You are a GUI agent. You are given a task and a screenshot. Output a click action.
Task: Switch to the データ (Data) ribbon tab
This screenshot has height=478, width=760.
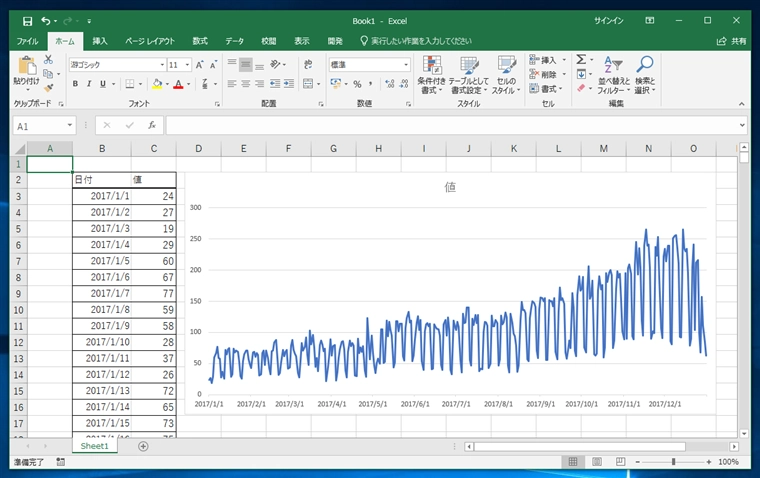coord(234,41)
